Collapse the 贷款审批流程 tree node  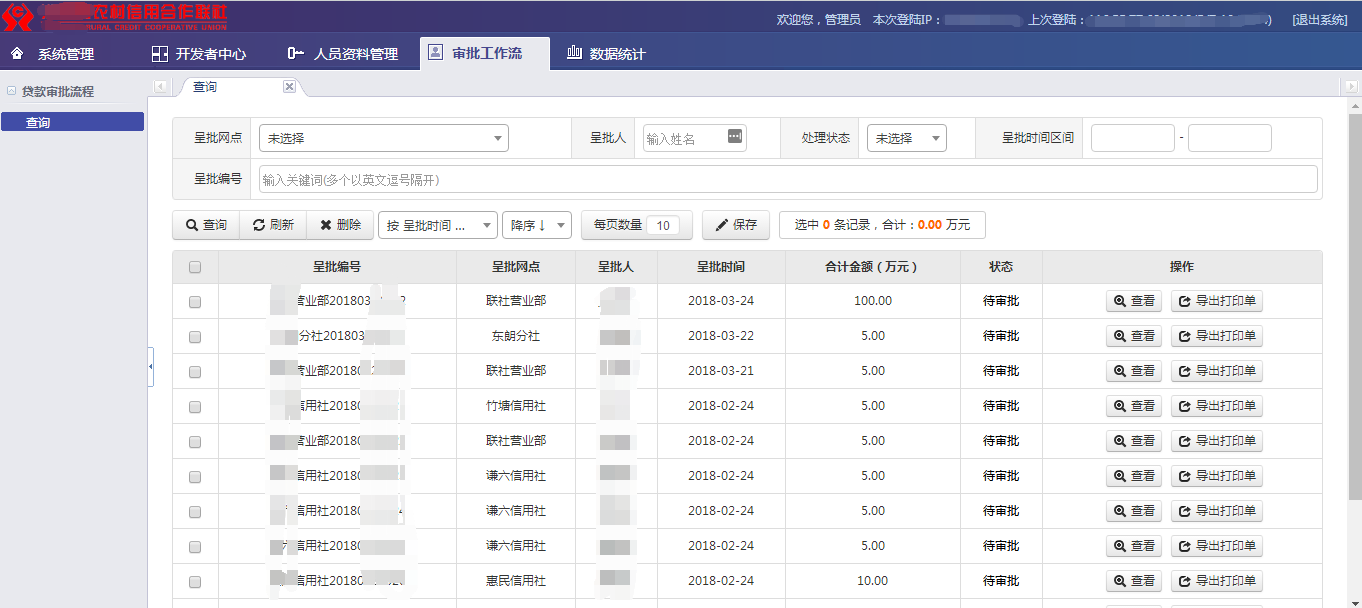[11, 91]
